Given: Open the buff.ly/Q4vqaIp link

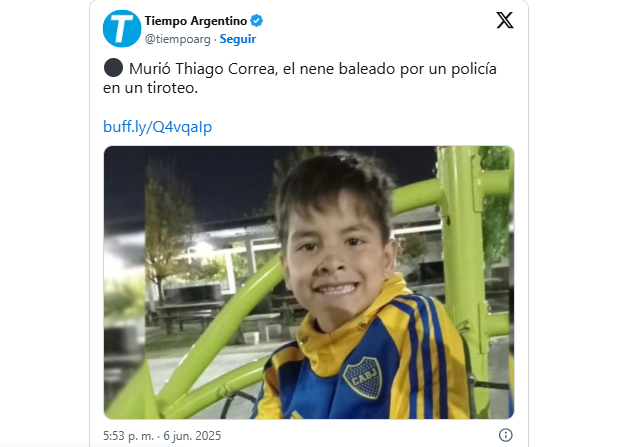Looking at the screenshot, I should (157, 127).
